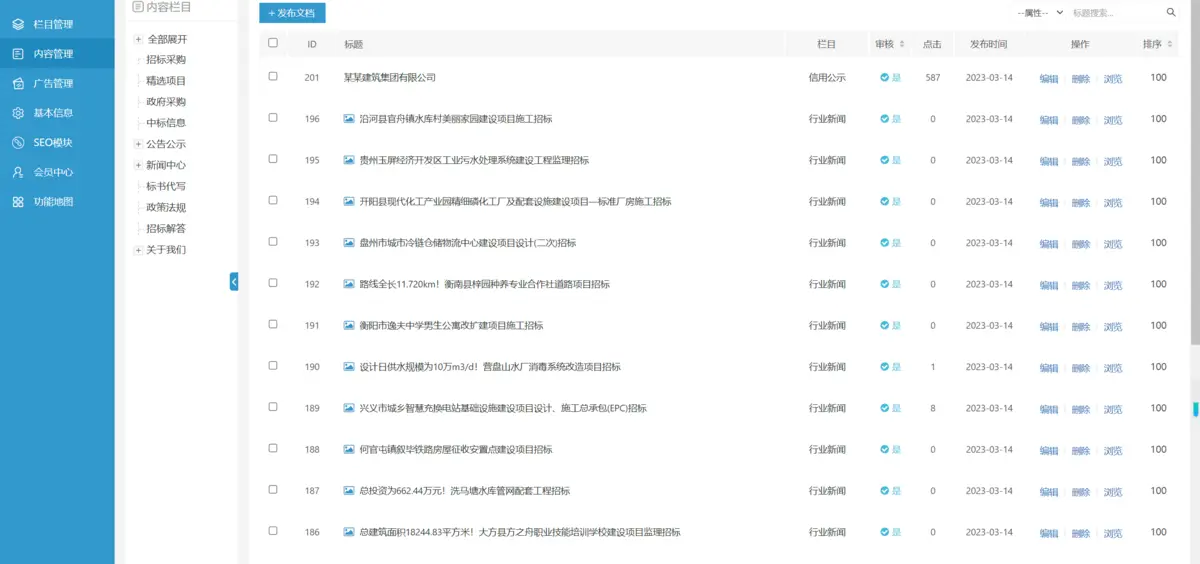Click image icon of article 191
The height and width of the screenshot is (564, 1200).
(349, 325)
